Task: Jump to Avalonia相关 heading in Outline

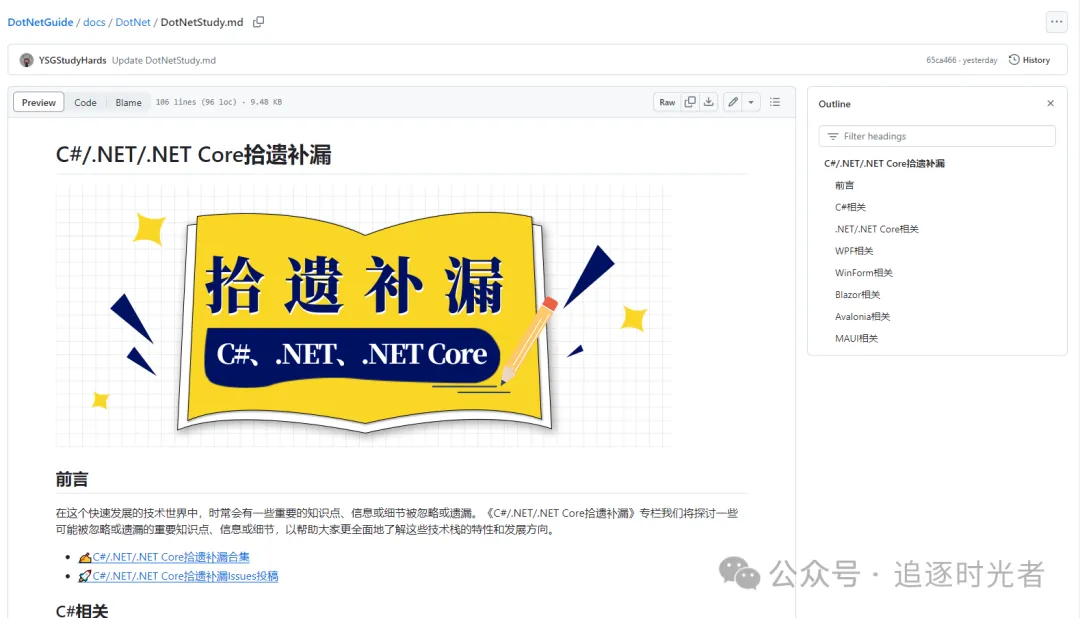Action: [x=862, y=317]
